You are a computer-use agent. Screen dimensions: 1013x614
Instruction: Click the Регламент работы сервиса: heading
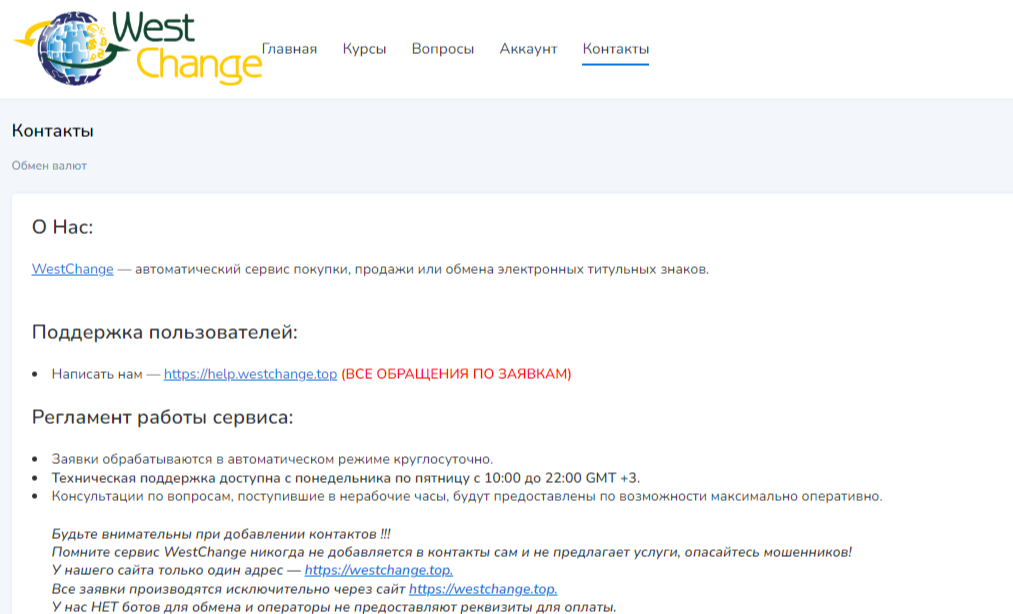[162, 418]
